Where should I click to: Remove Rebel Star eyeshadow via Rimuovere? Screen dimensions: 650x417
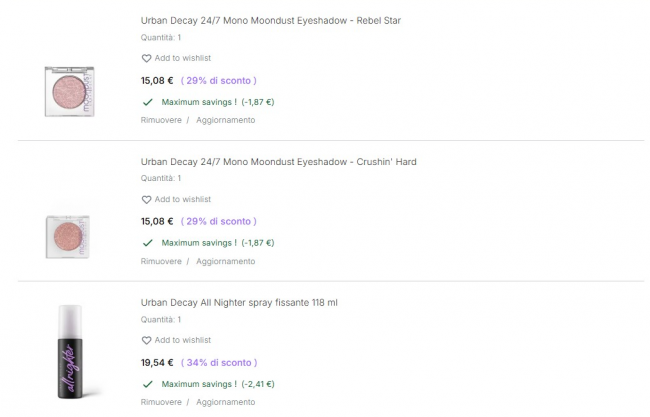coord(161,120)
